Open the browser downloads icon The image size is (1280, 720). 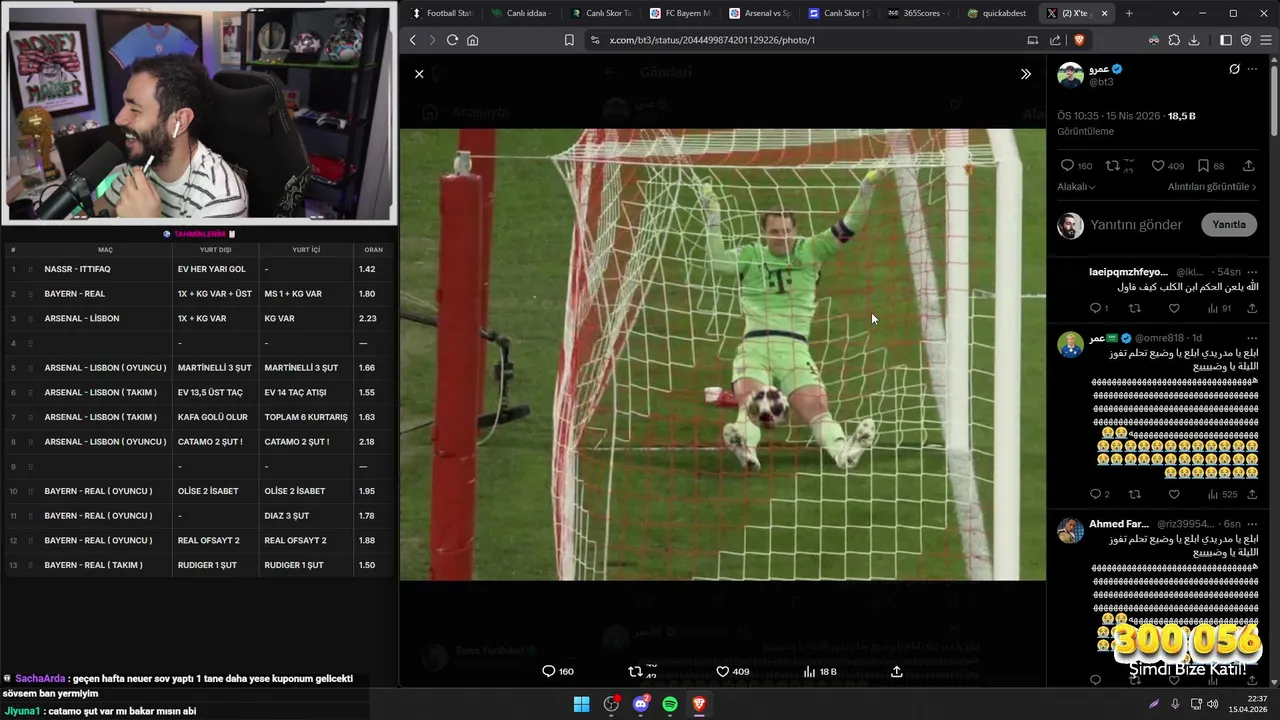(1194, 40)
